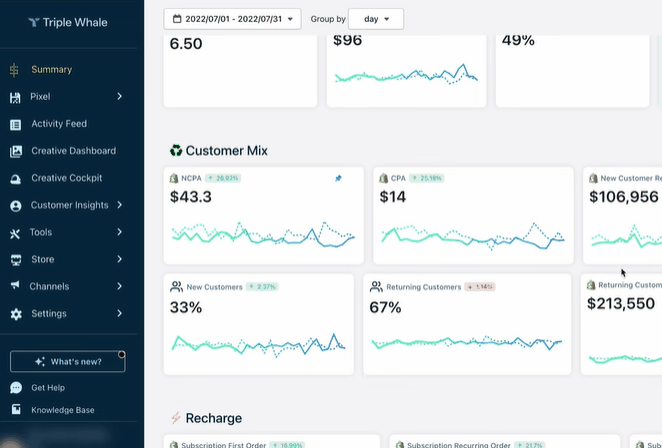Image resolution: width=662 pixels, height=448 pixels.
Task: Click the pin icon on NCPA card
Action: 338,178
